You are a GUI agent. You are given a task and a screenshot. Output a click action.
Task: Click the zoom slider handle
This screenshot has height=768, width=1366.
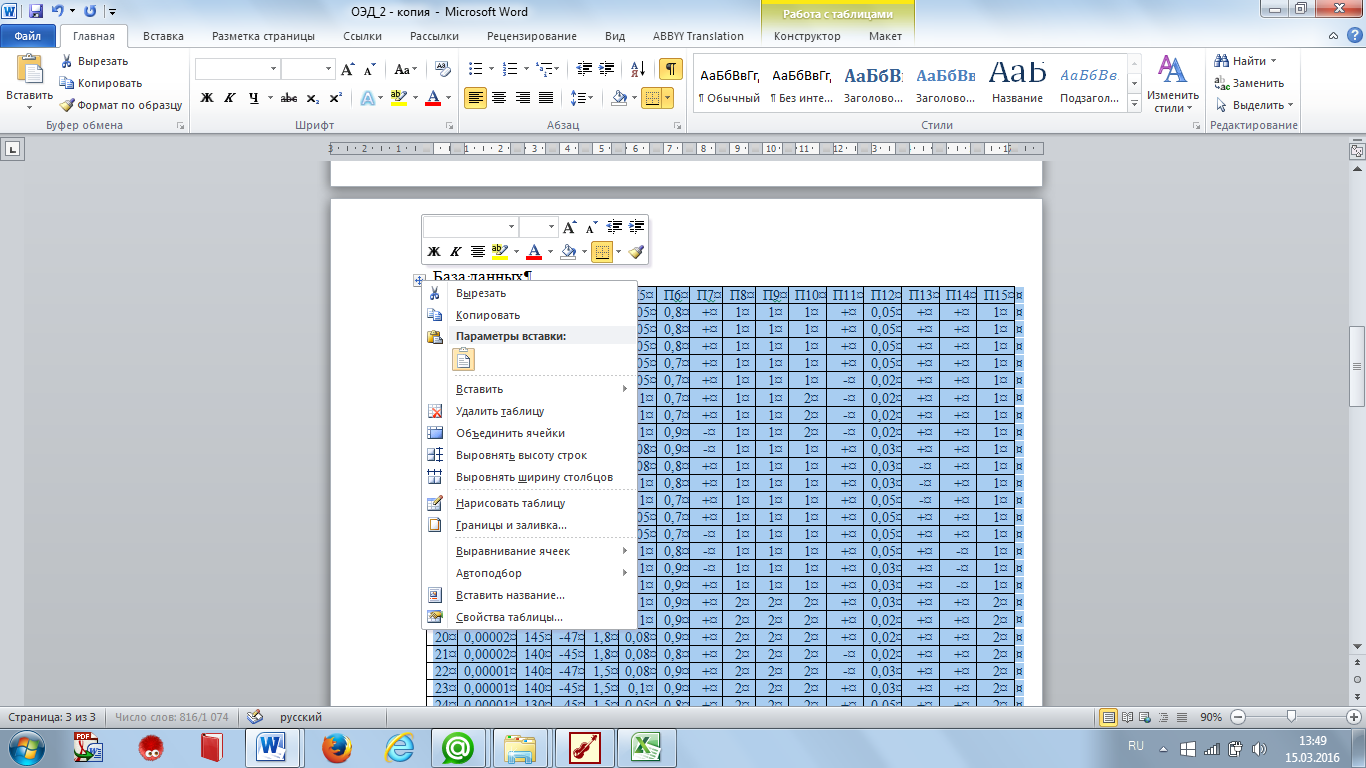pyautogui.click(x=1292, y=717)
